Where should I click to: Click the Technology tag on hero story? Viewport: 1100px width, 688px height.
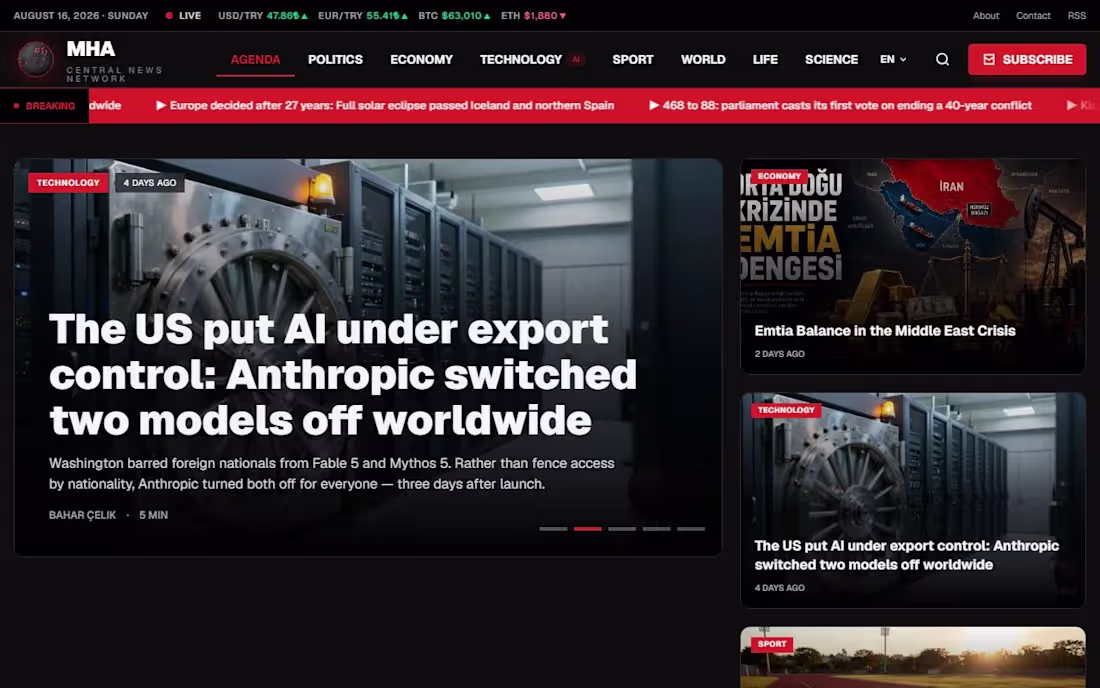point(68,182)
